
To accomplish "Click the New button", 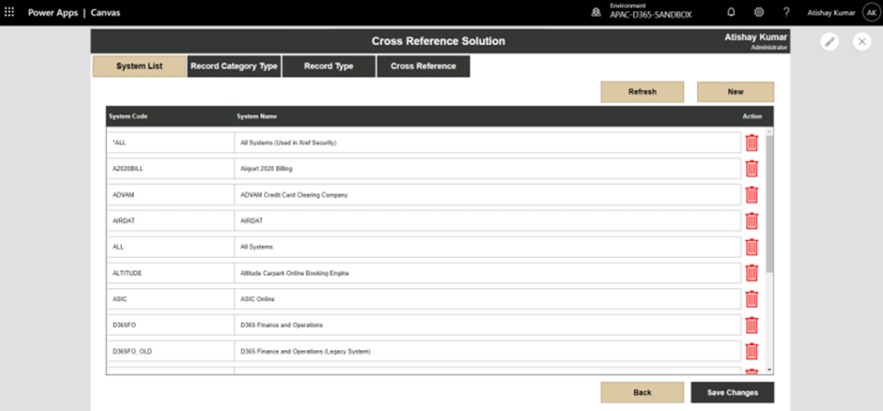I will (x=735, y=92).
